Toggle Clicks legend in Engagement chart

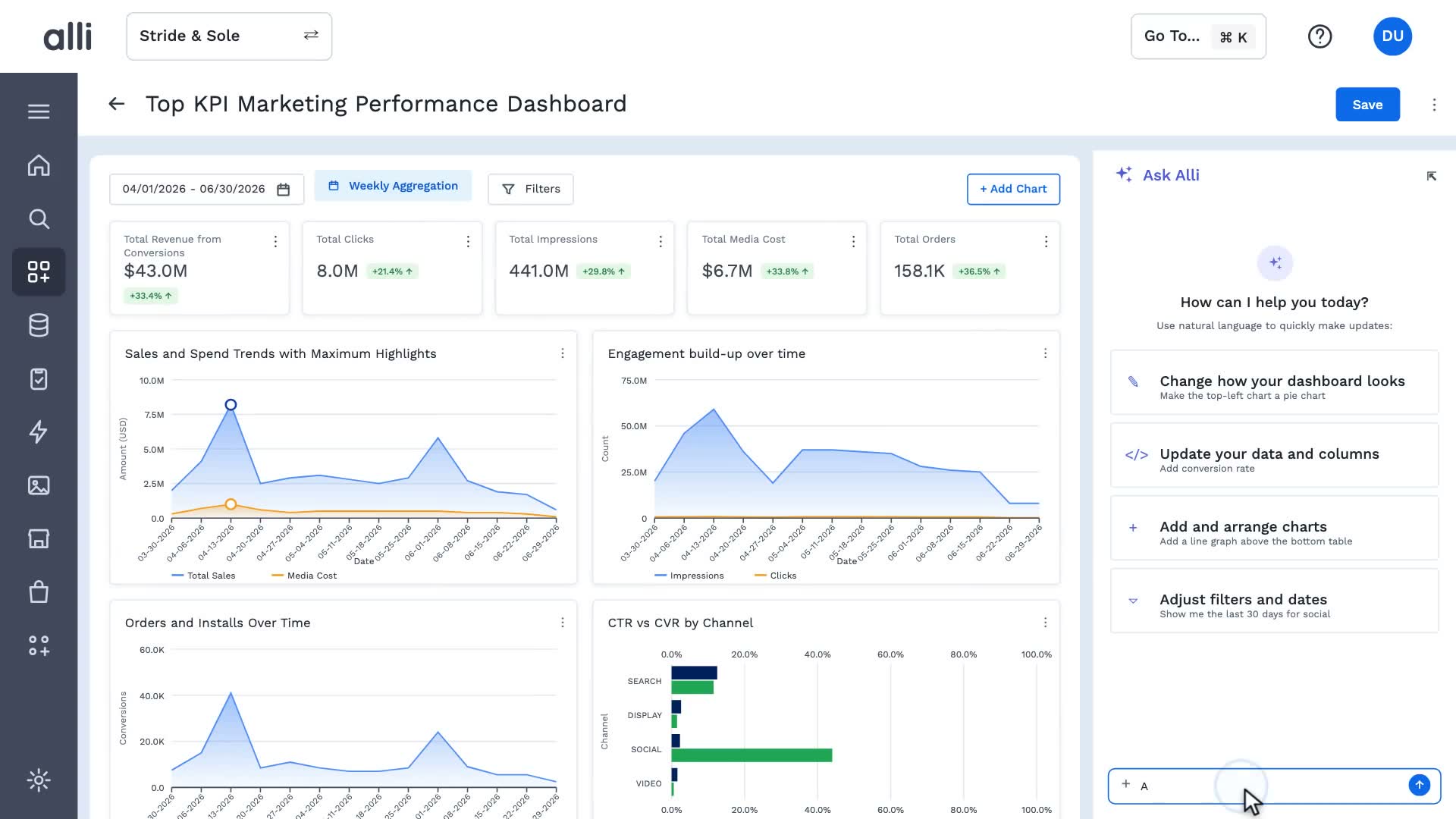point(776,576)
